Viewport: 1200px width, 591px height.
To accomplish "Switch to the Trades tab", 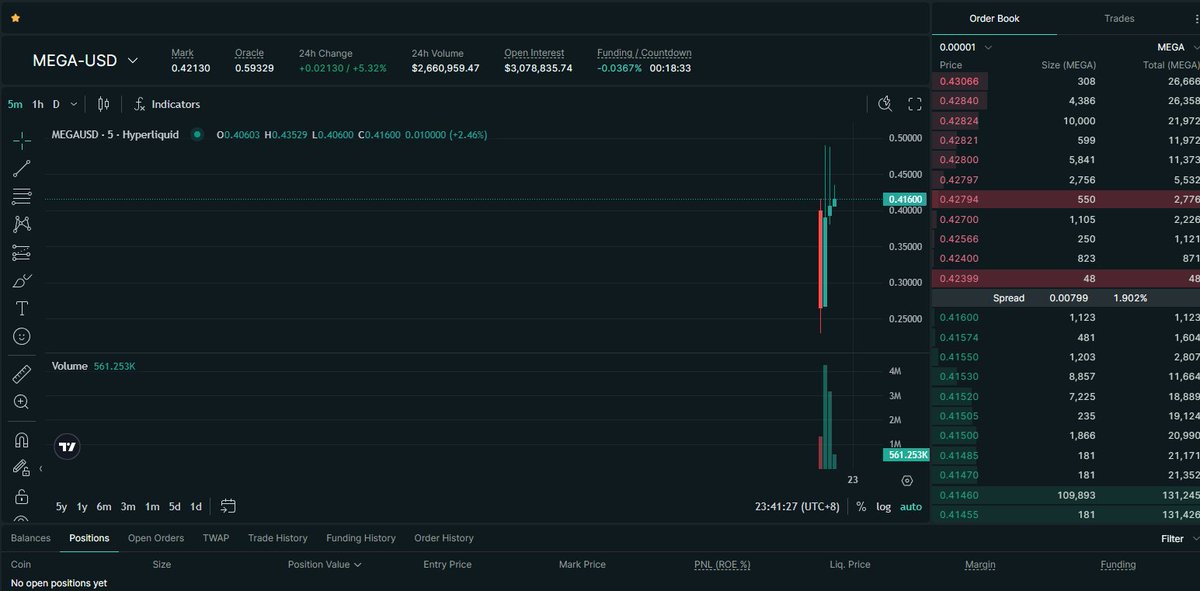I will [x=1119, y=18].
